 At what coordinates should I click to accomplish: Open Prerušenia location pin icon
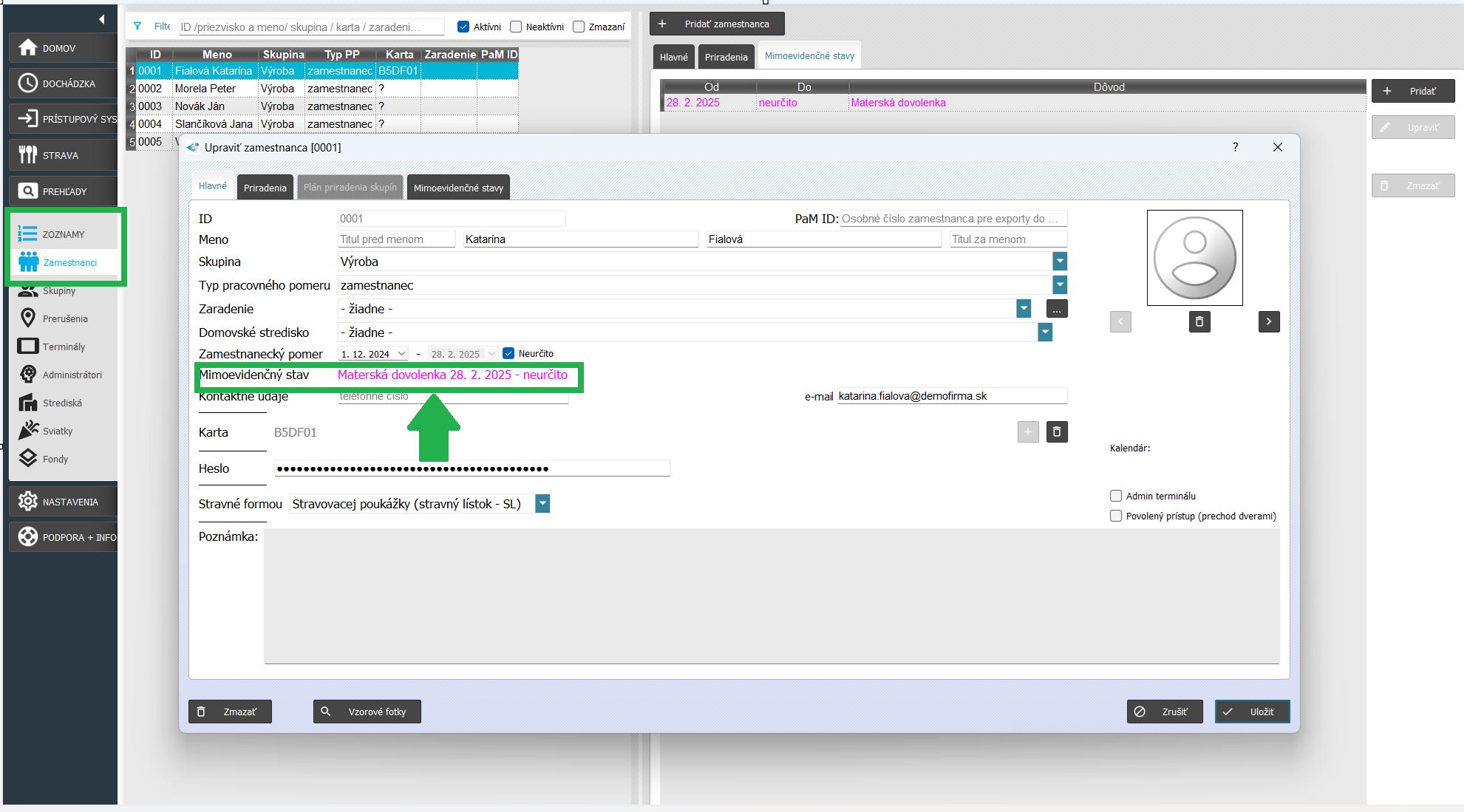(x=28, y=318)
